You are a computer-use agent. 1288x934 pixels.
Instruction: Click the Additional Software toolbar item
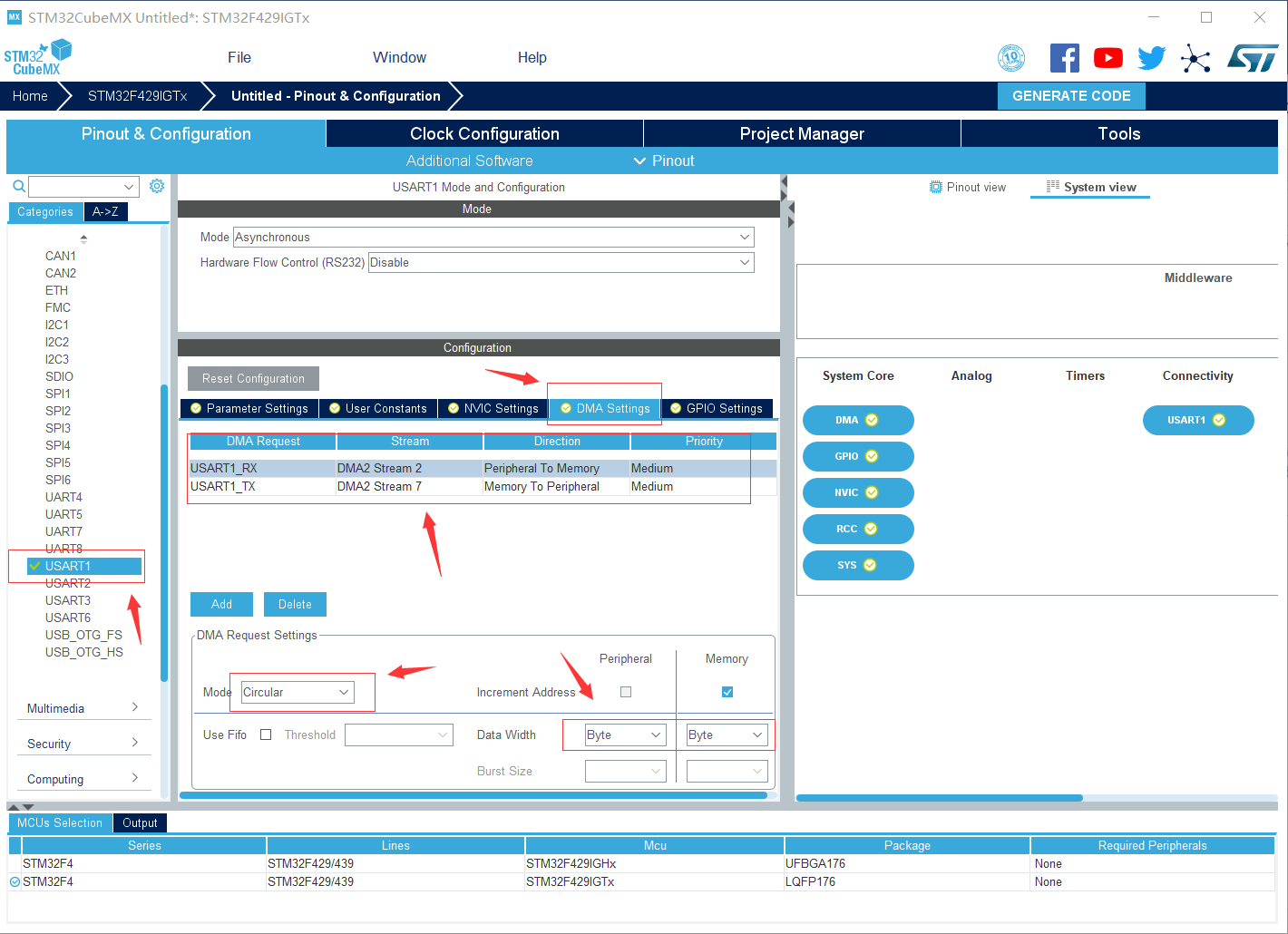[470, 161]
